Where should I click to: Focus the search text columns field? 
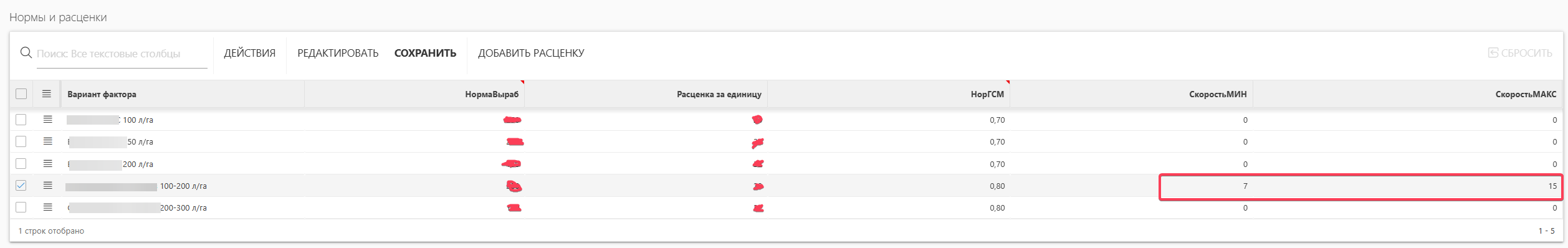coord(122,54)
